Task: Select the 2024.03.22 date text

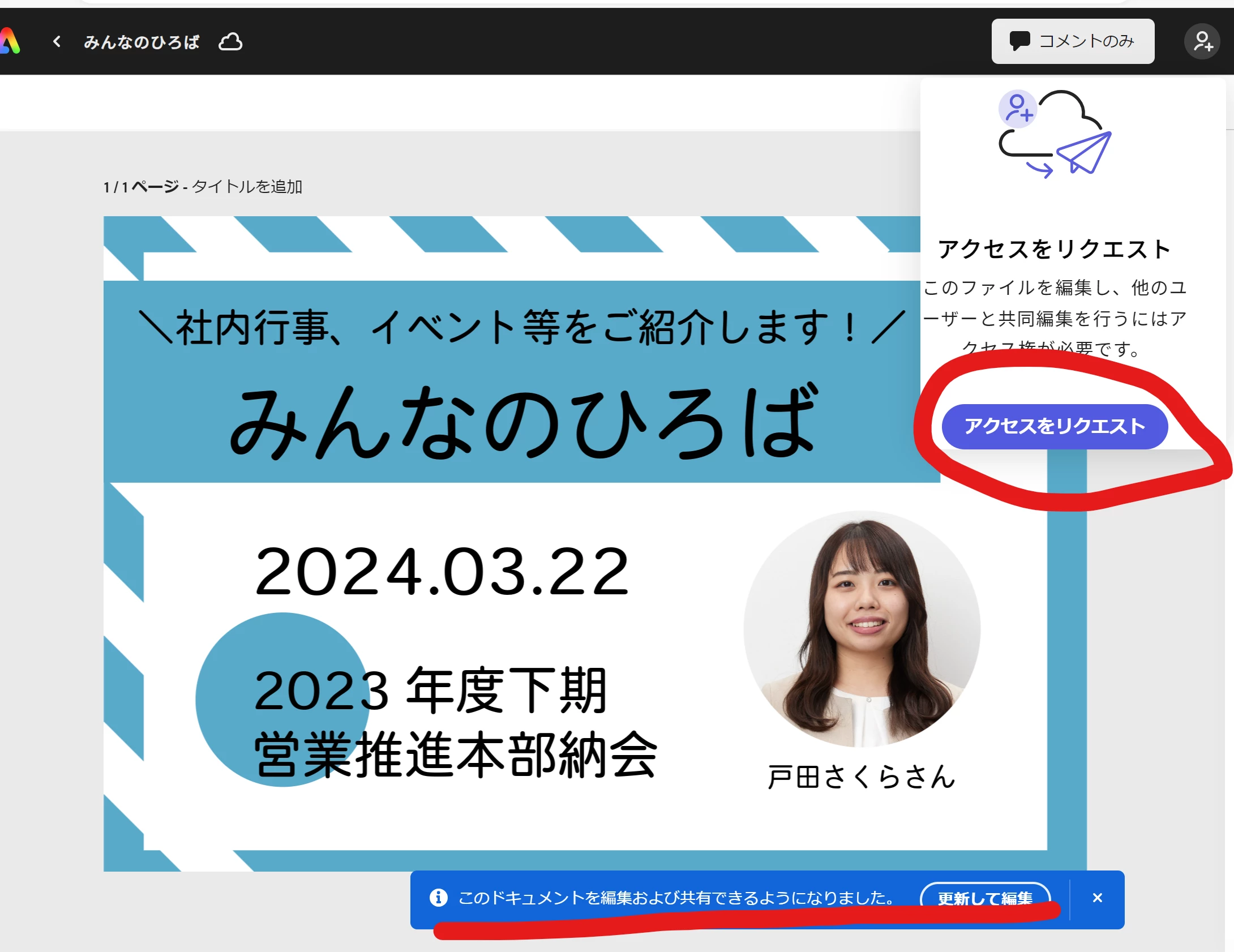Action: click(x=442, y=572)
